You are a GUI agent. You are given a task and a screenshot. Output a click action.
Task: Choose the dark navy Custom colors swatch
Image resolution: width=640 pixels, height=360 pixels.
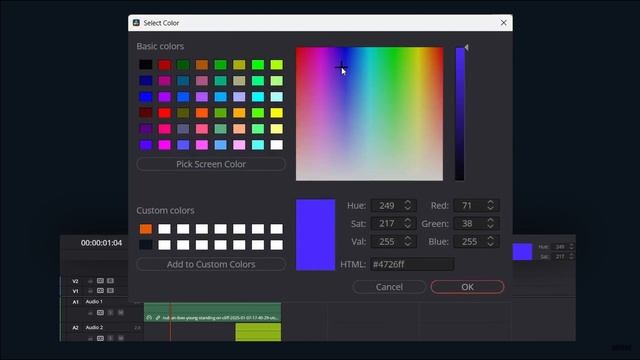(x=146, y=244)
